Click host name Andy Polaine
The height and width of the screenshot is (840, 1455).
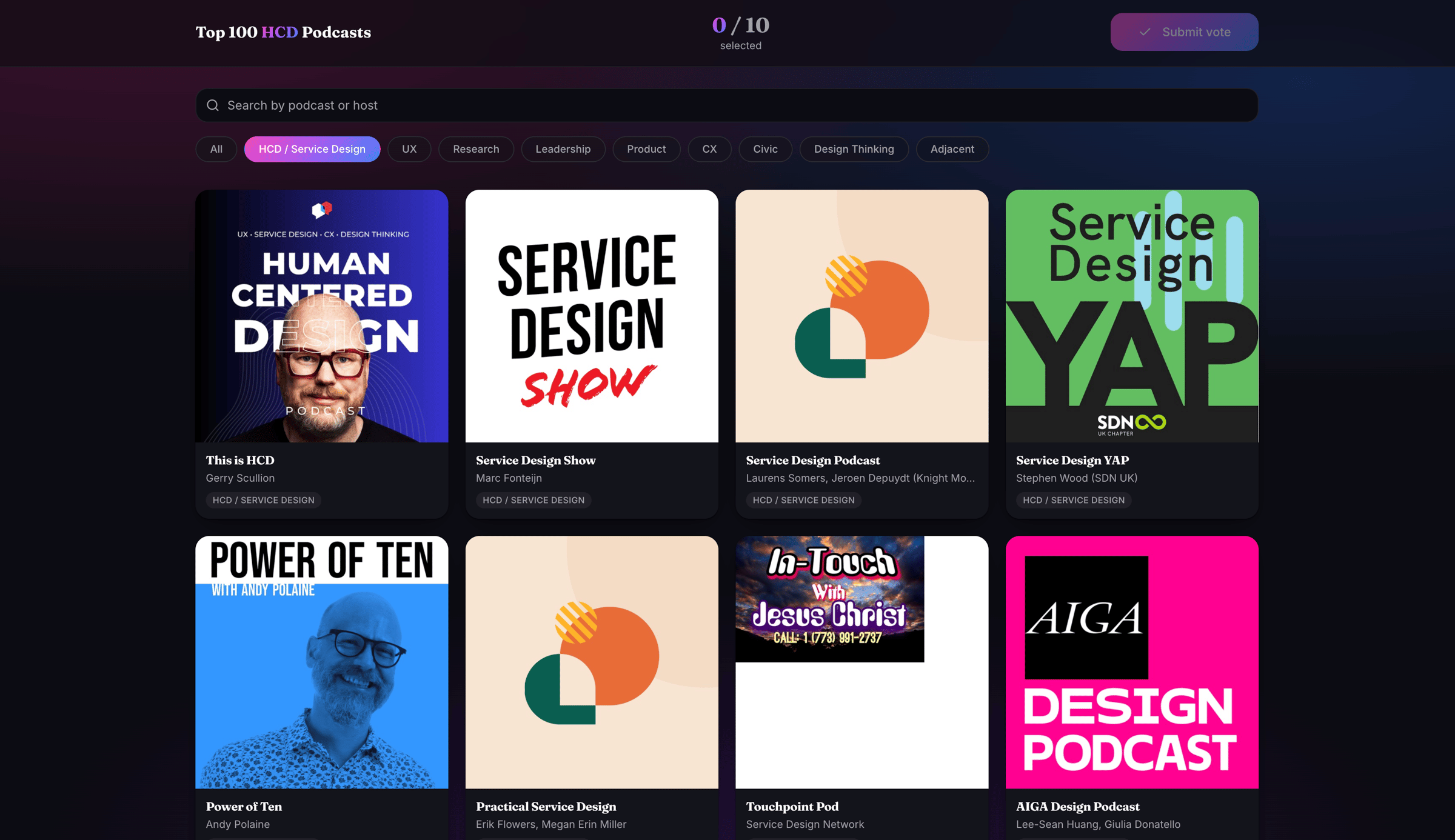(238, 824)
